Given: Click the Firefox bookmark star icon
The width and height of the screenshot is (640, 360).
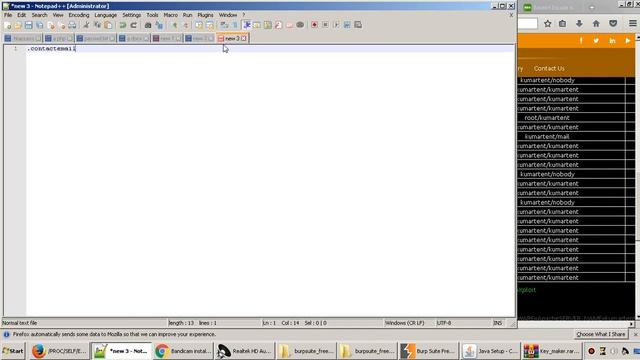Looking at the screenshot, I should (x=548, y=24).
